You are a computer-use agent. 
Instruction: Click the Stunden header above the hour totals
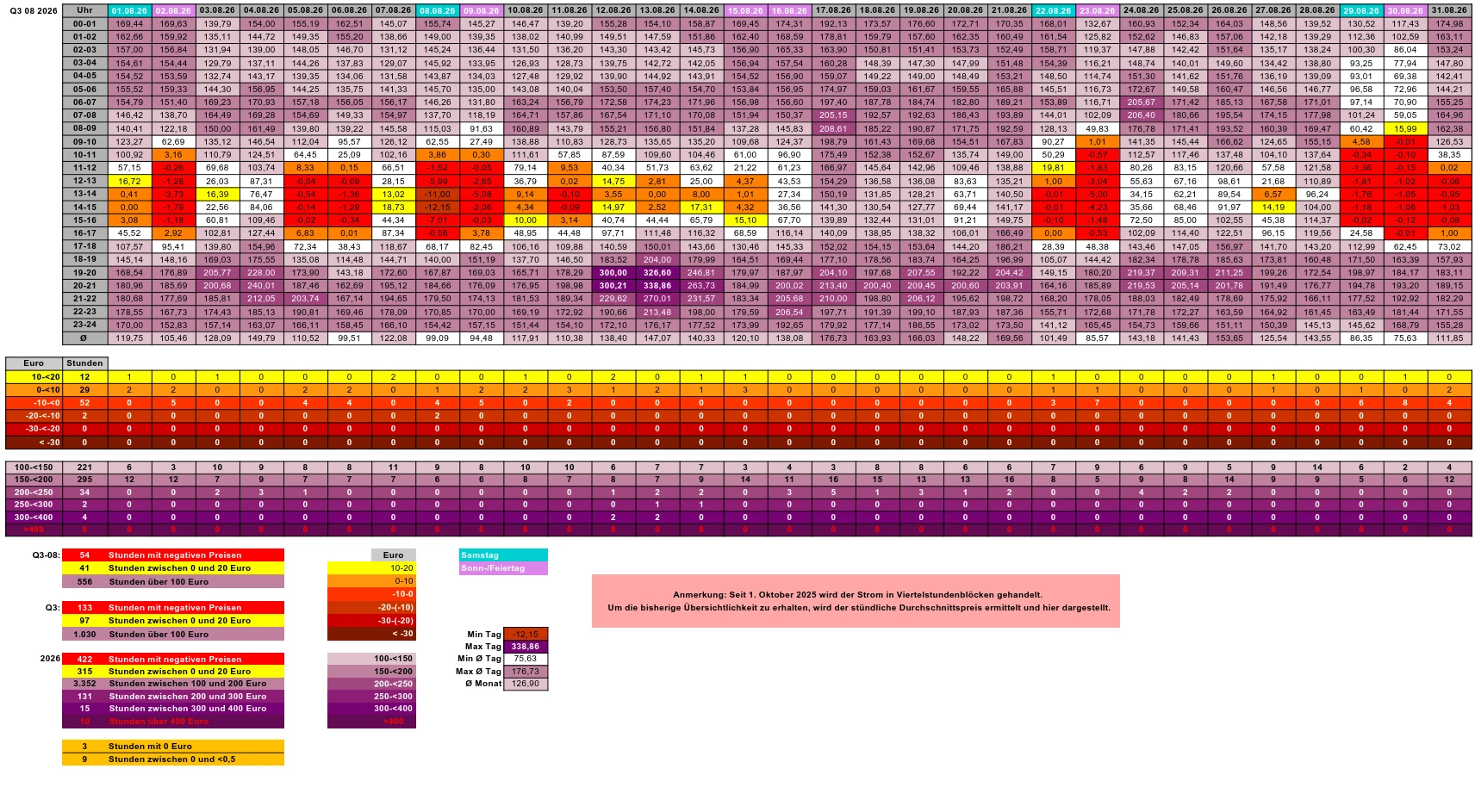click(84, 363)
